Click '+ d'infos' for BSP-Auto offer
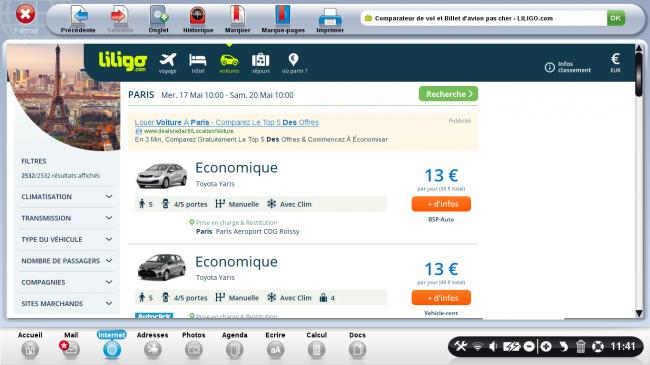Viewport: 650px width, 365px height. point(441,204)
